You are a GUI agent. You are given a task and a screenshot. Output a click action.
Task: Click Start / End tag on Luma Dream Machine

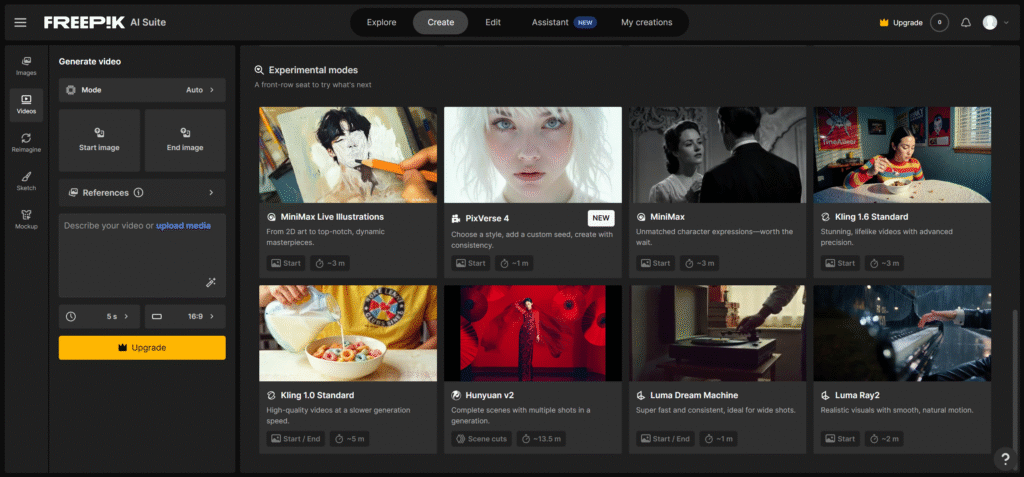click(665, 438)
